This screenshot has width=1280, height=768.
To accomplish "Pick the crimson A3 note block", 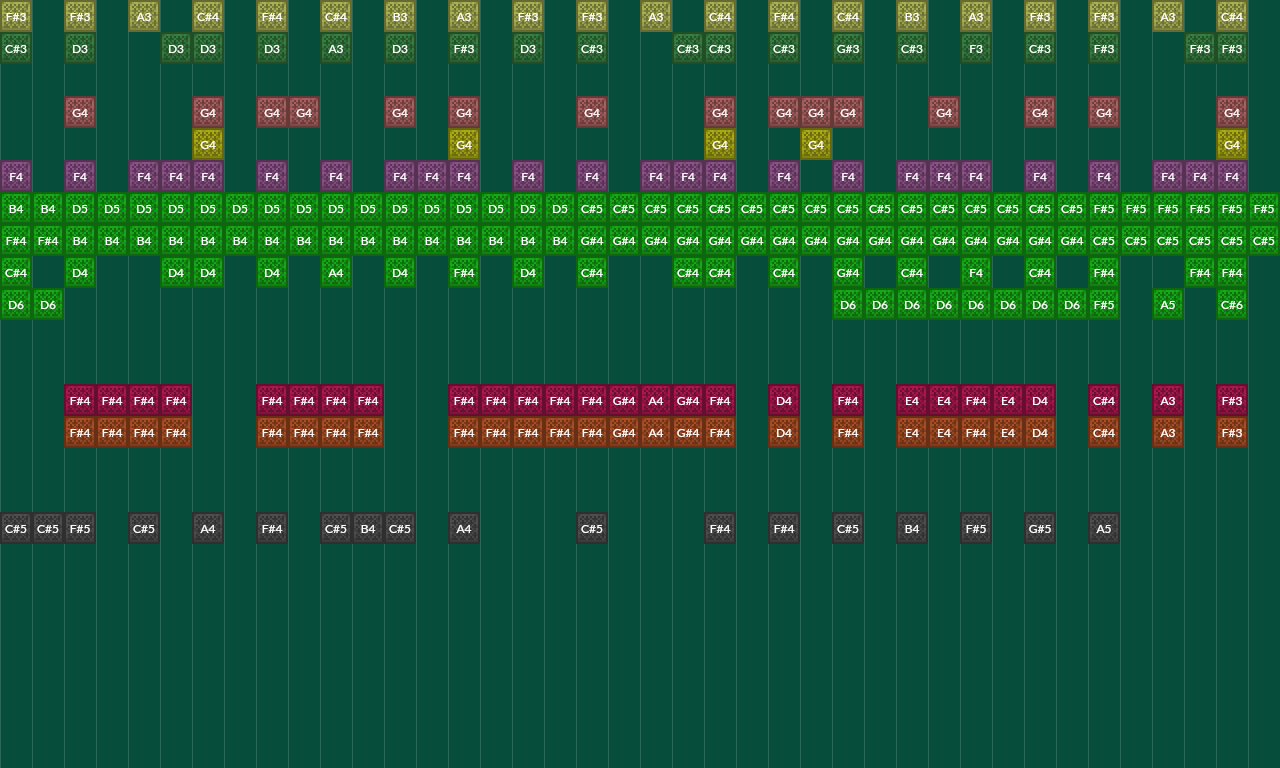I will [x=1168, y=401].
